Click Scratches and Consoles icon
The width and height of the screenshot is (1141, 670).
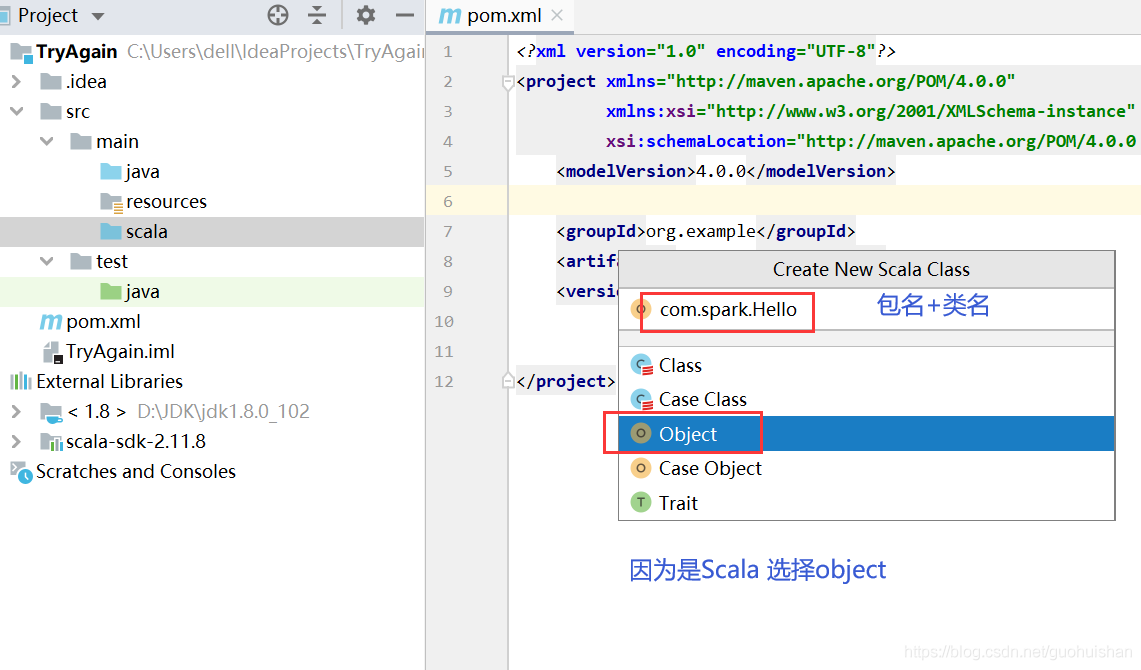[x=20, y=472]
